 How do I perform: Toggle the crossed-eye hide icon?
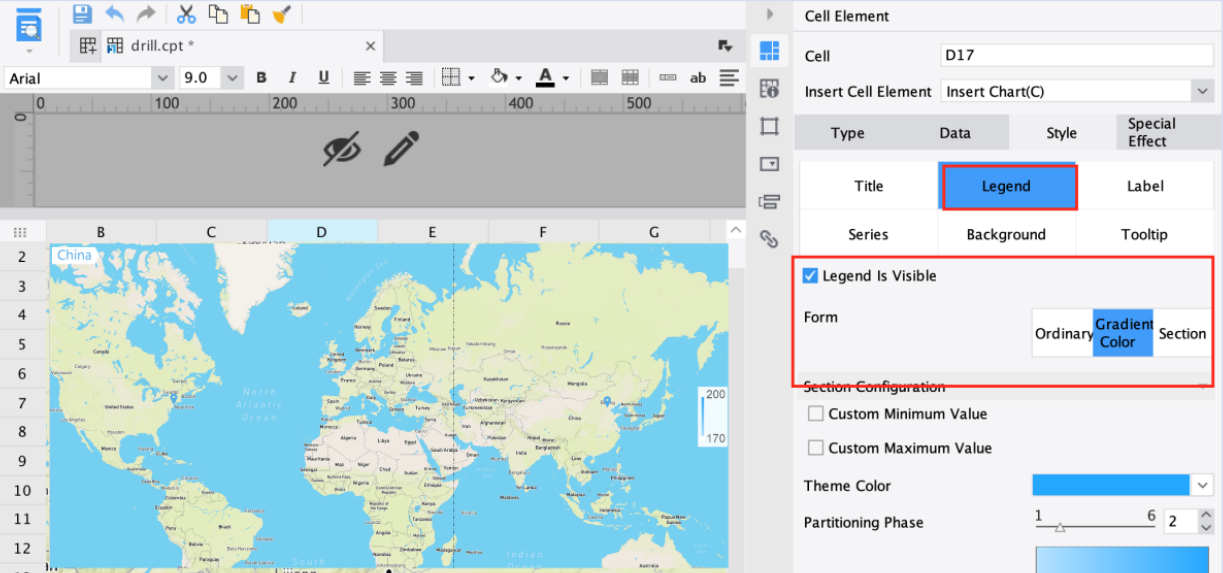(x=342, y=149)
